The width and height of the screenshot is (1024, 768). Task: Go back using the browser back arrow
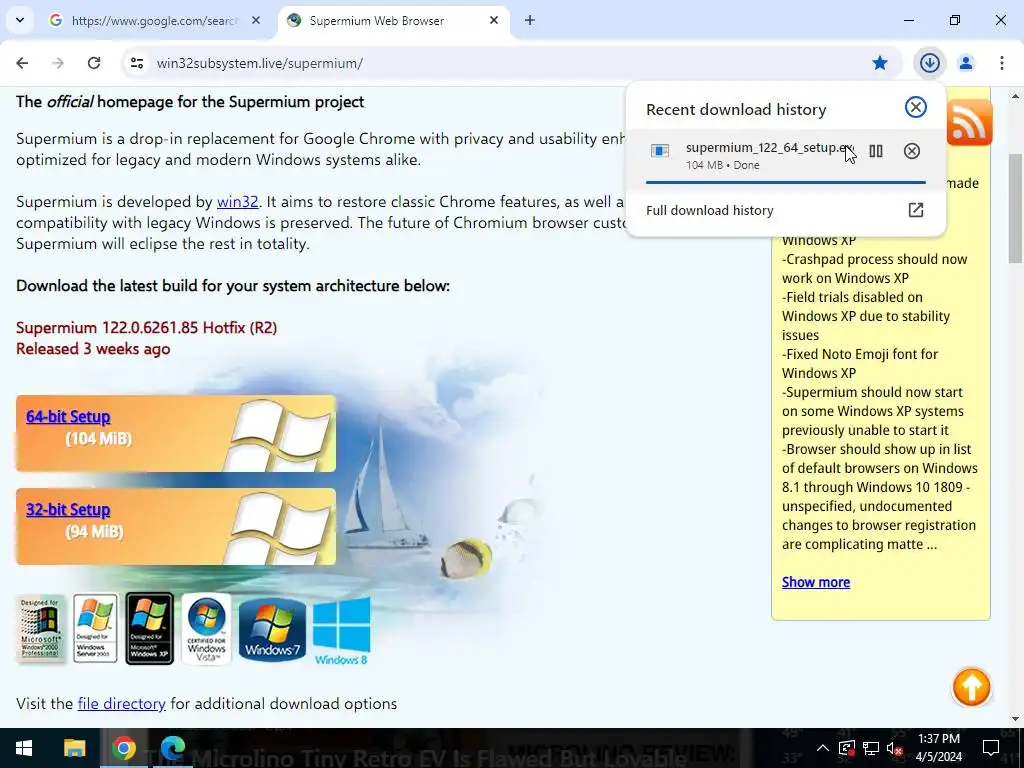point(22,63)
